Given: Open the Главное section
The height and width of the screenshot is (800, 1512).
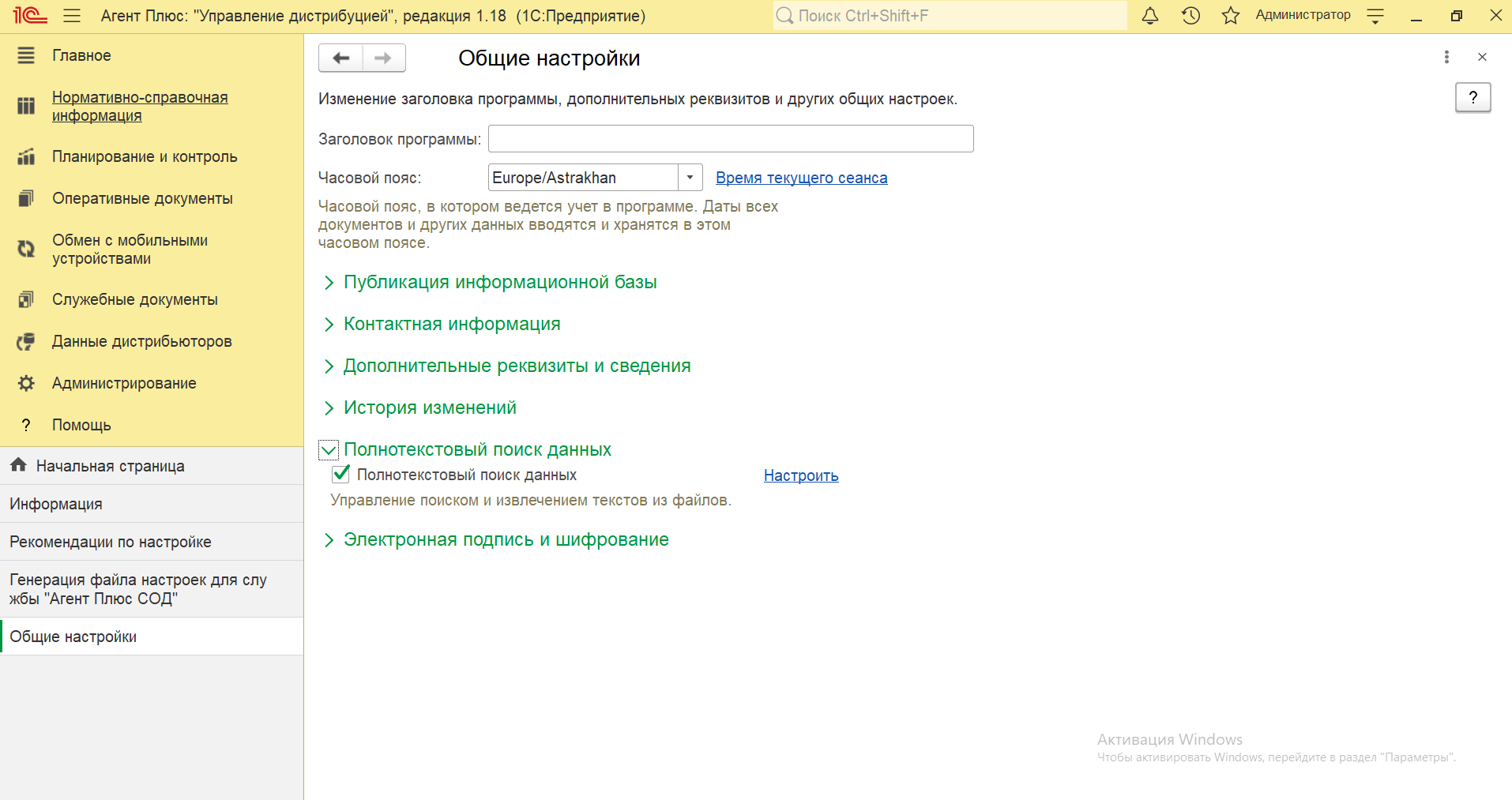Looking at the screenshot, I should (81, 55).
